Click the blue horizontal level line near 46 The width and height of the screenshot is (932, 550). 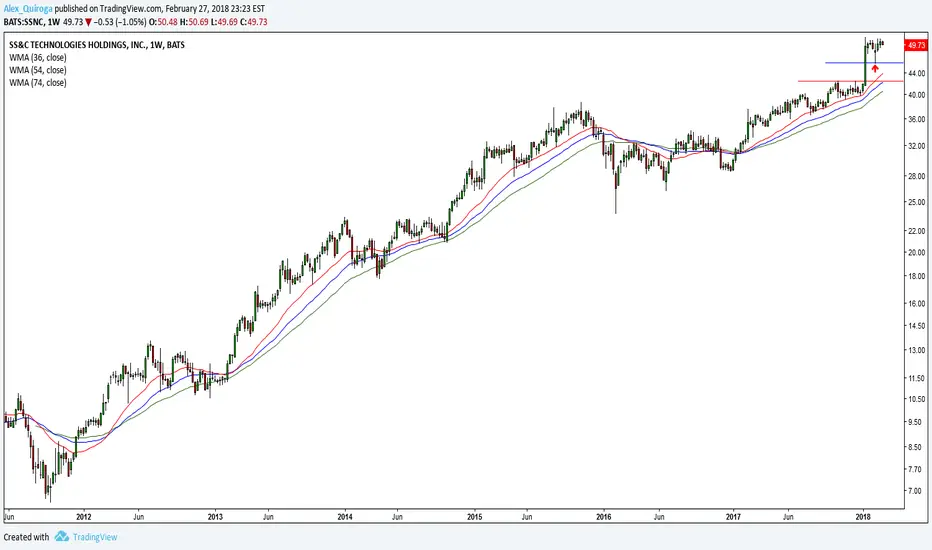[864, 62]
